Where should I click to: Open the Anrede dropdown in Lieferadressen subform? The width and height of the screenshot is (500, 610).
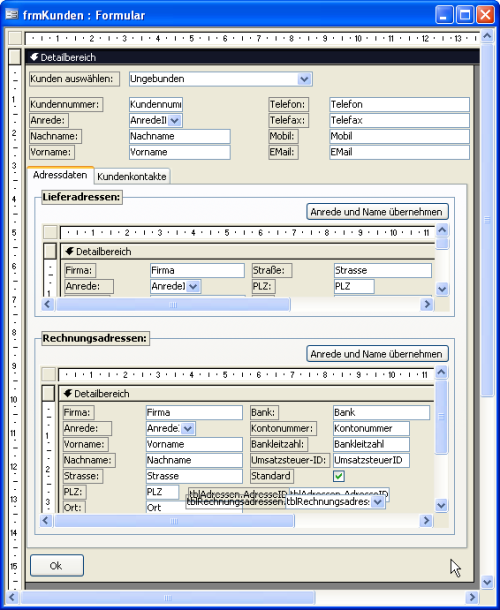[x=193, y=286]
